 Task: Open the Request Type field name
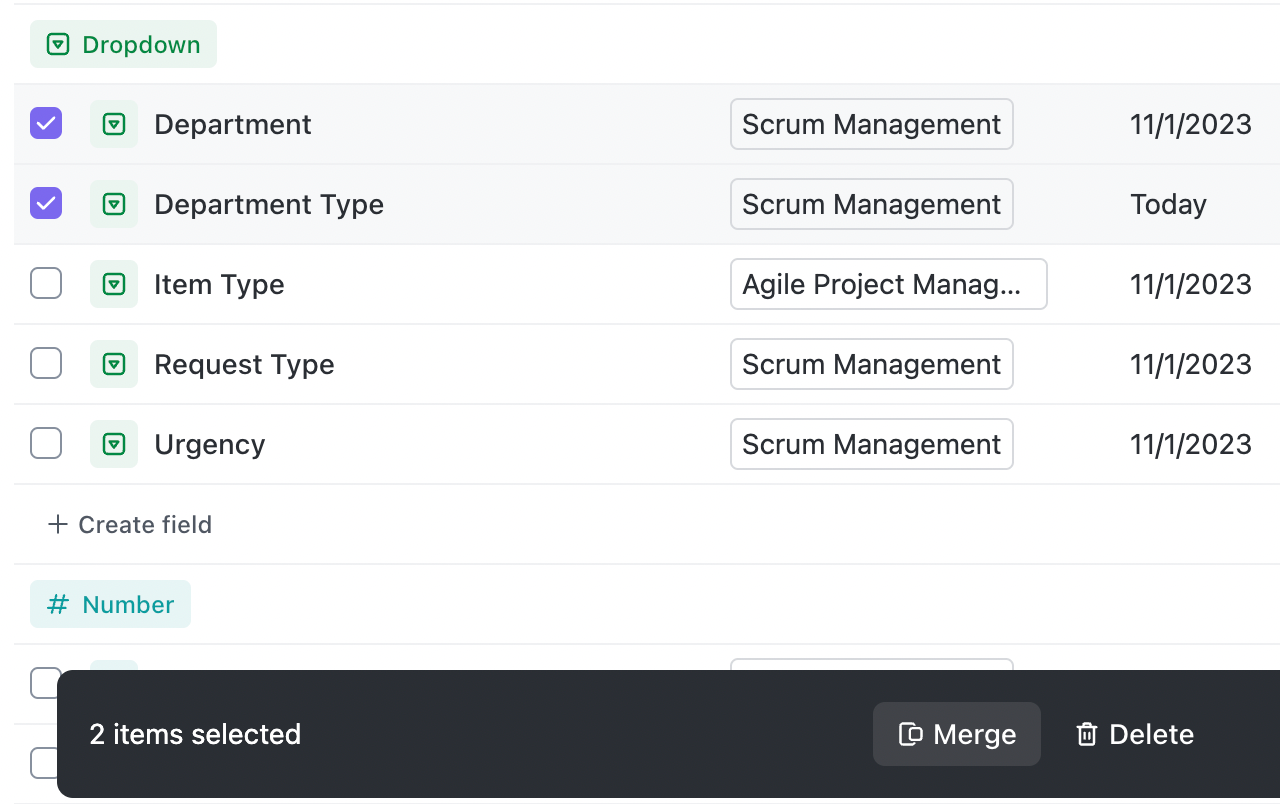[x=244, y=364]
